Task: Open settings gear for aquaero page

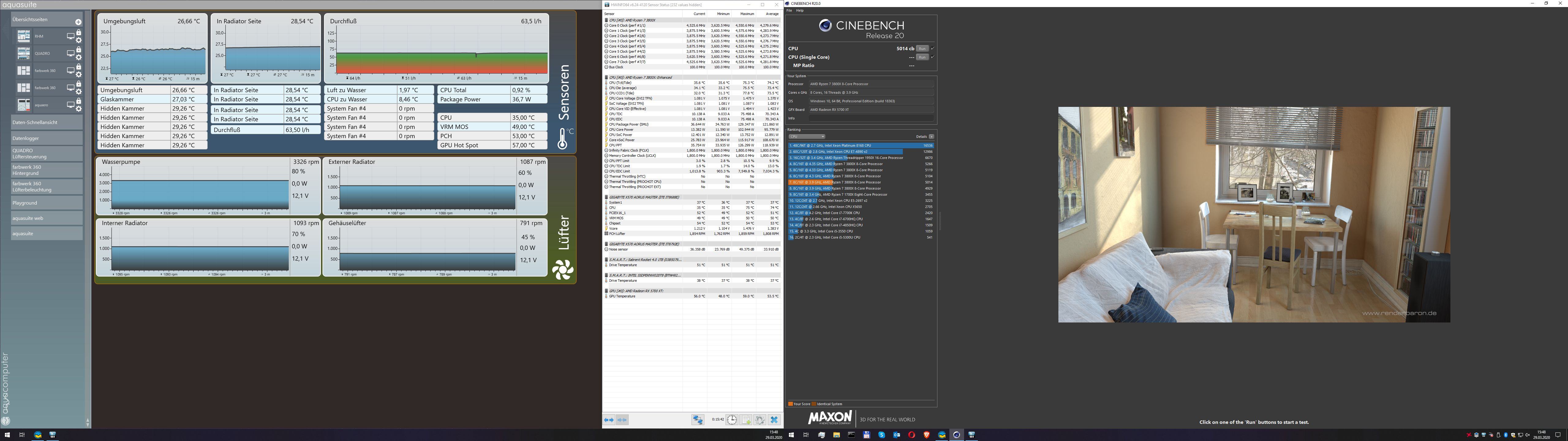Action: click(x=79, y=109)
